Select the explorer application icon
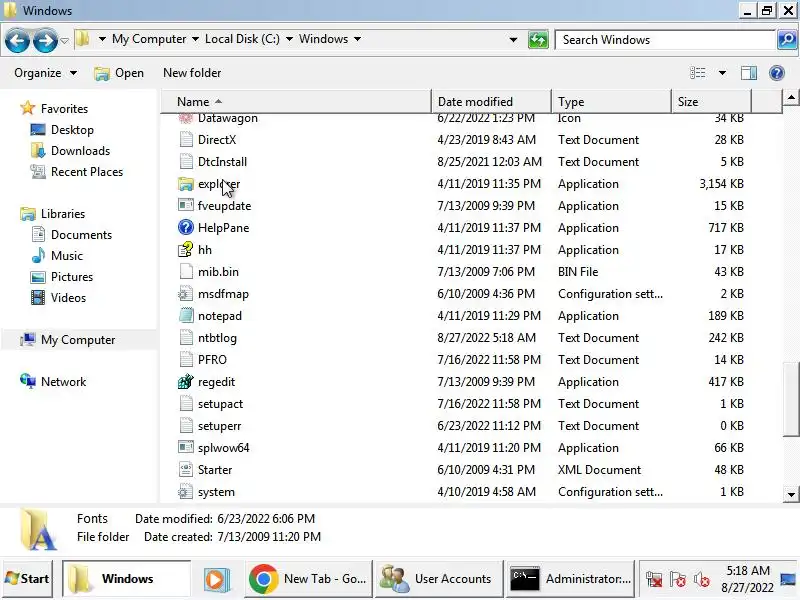 coord(186,184)
